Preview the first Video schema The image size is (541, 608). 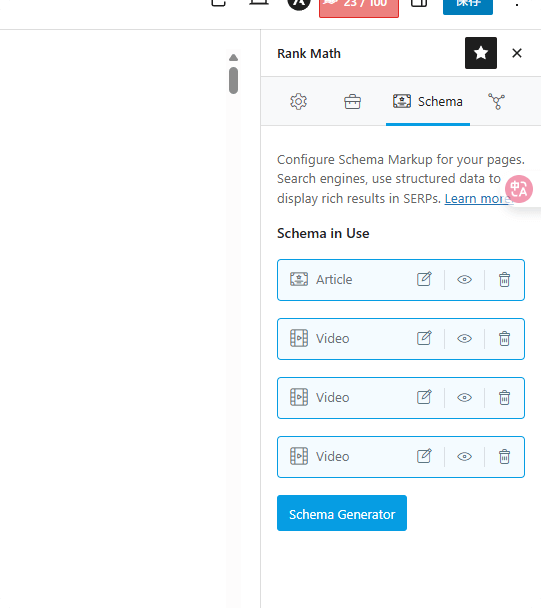click(x=464, y=339)
